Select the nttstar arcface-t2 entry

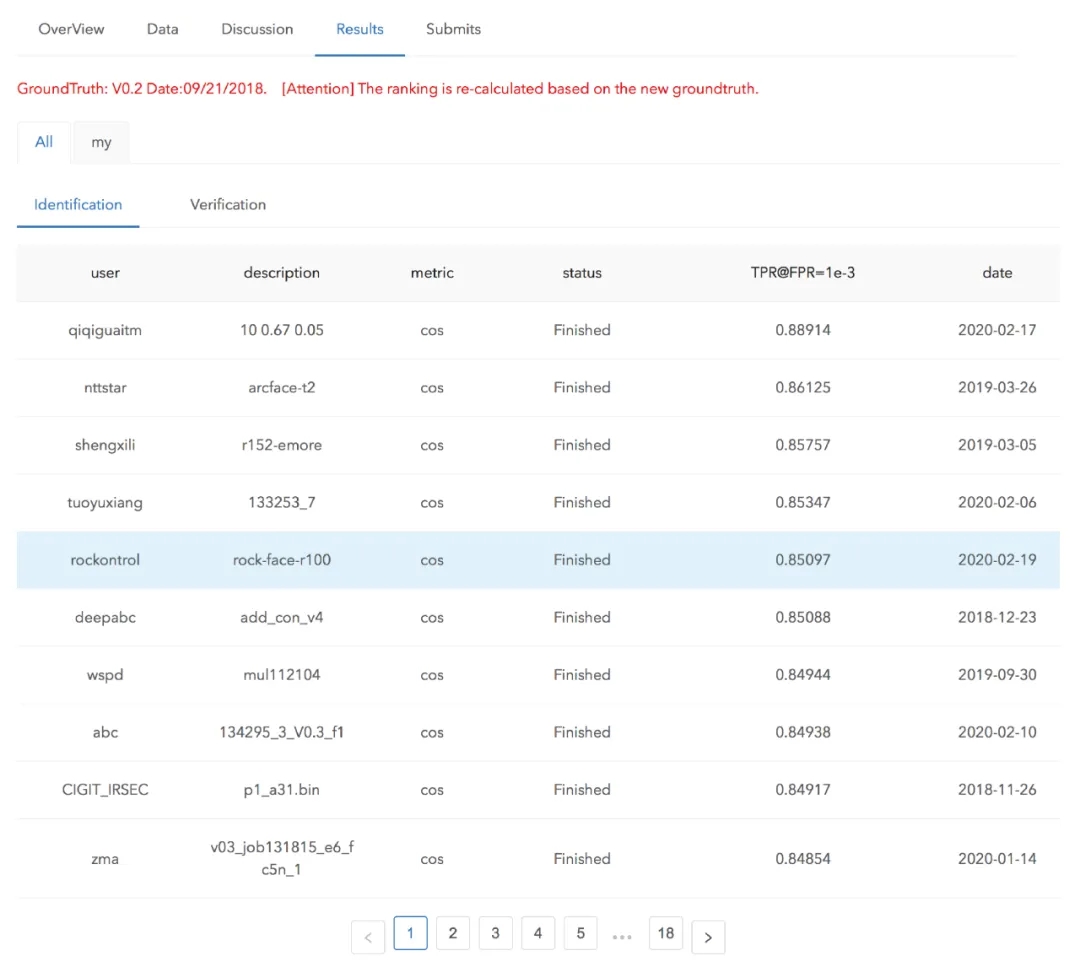pyautogui.click(x=281, y=387)
